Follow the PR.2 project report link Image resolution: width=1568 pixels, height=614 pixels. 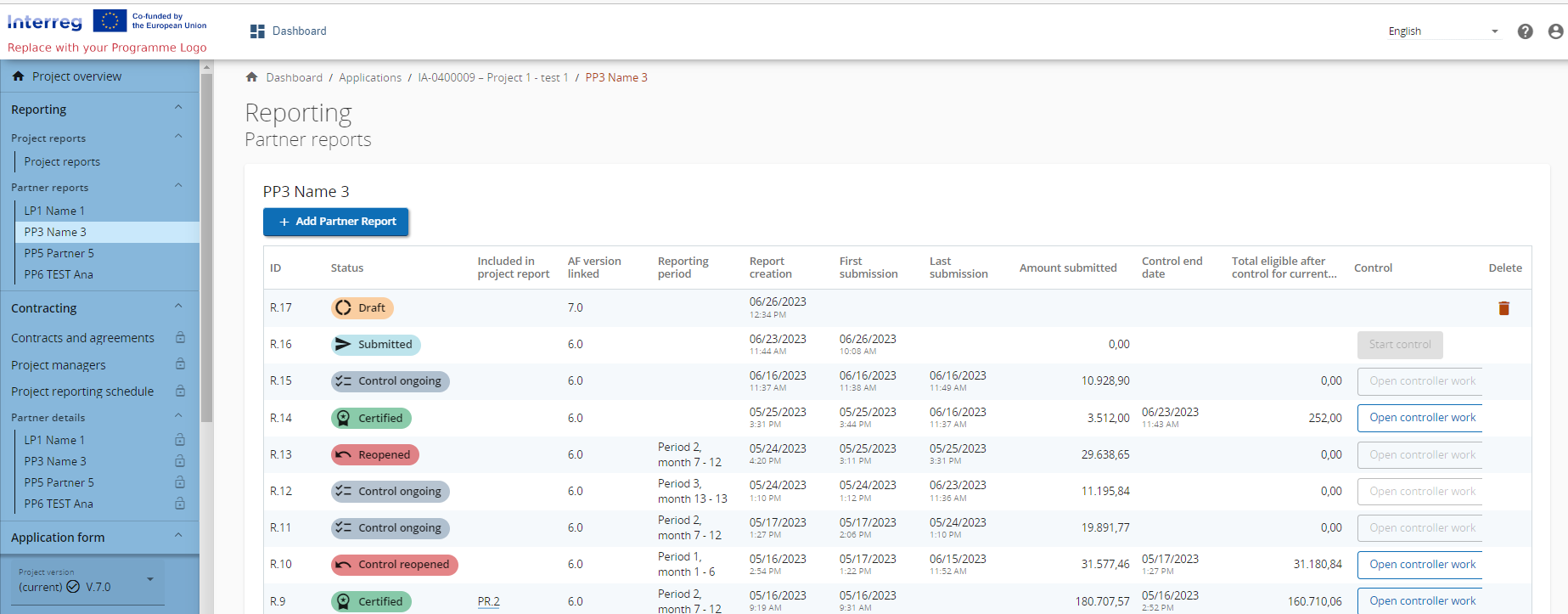click(x=488, y=601)
